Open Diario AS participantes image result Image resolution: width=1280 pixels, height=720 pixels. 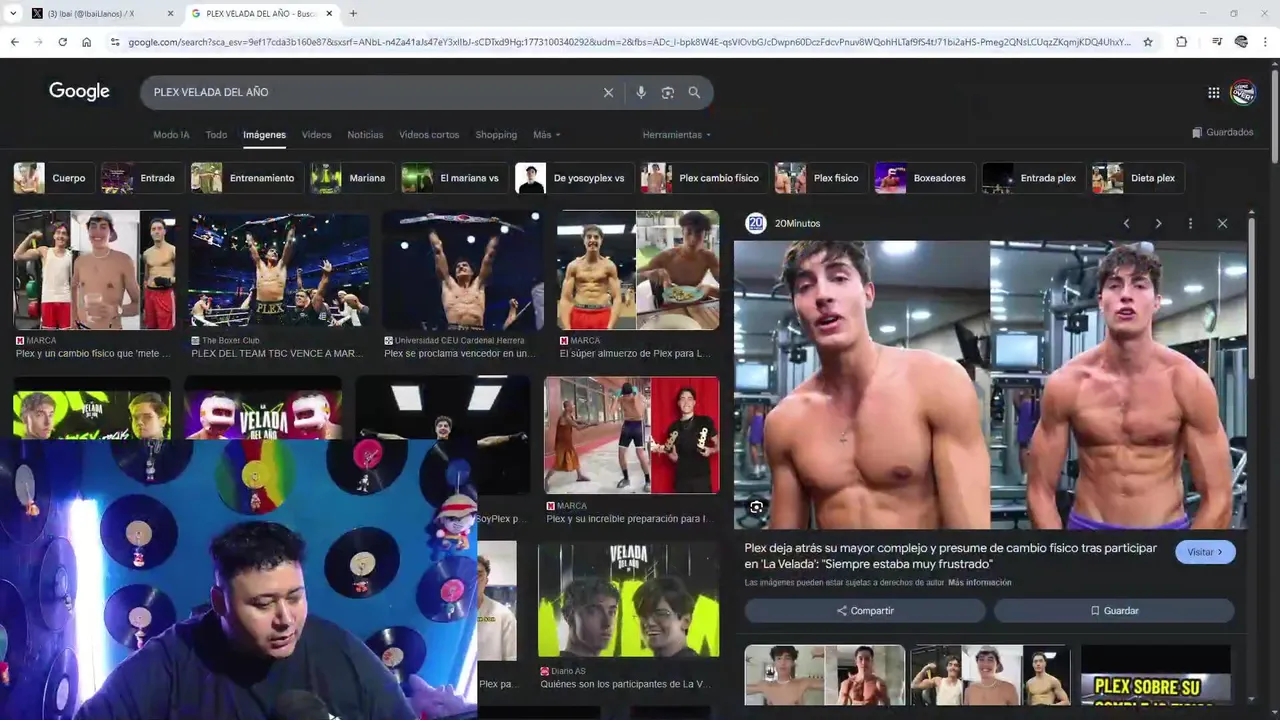pyautogui.click(x=628, y=600)
